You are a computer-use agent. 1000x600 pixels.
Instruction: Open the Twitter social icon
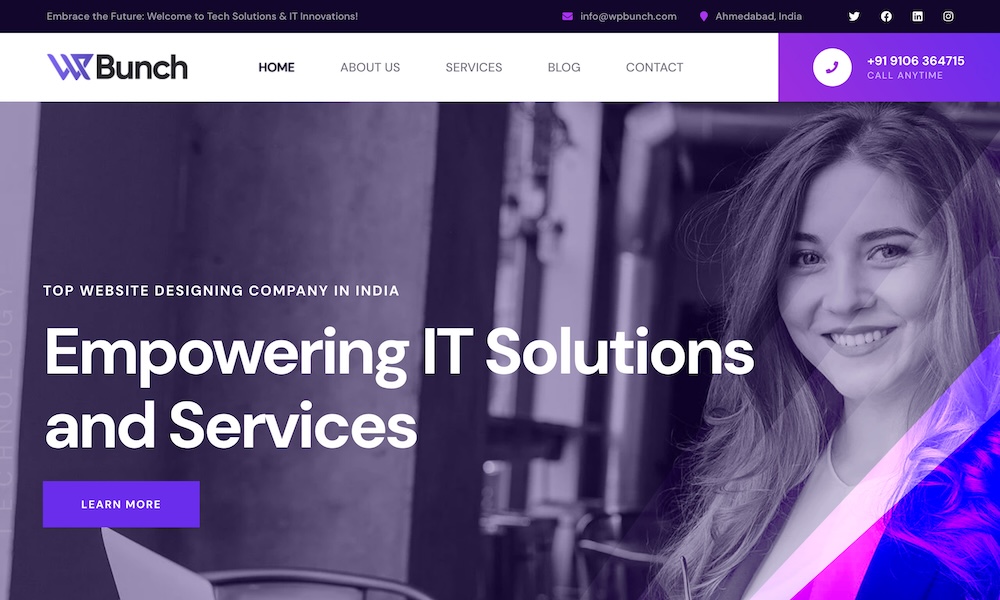click(x=854, y=17)
